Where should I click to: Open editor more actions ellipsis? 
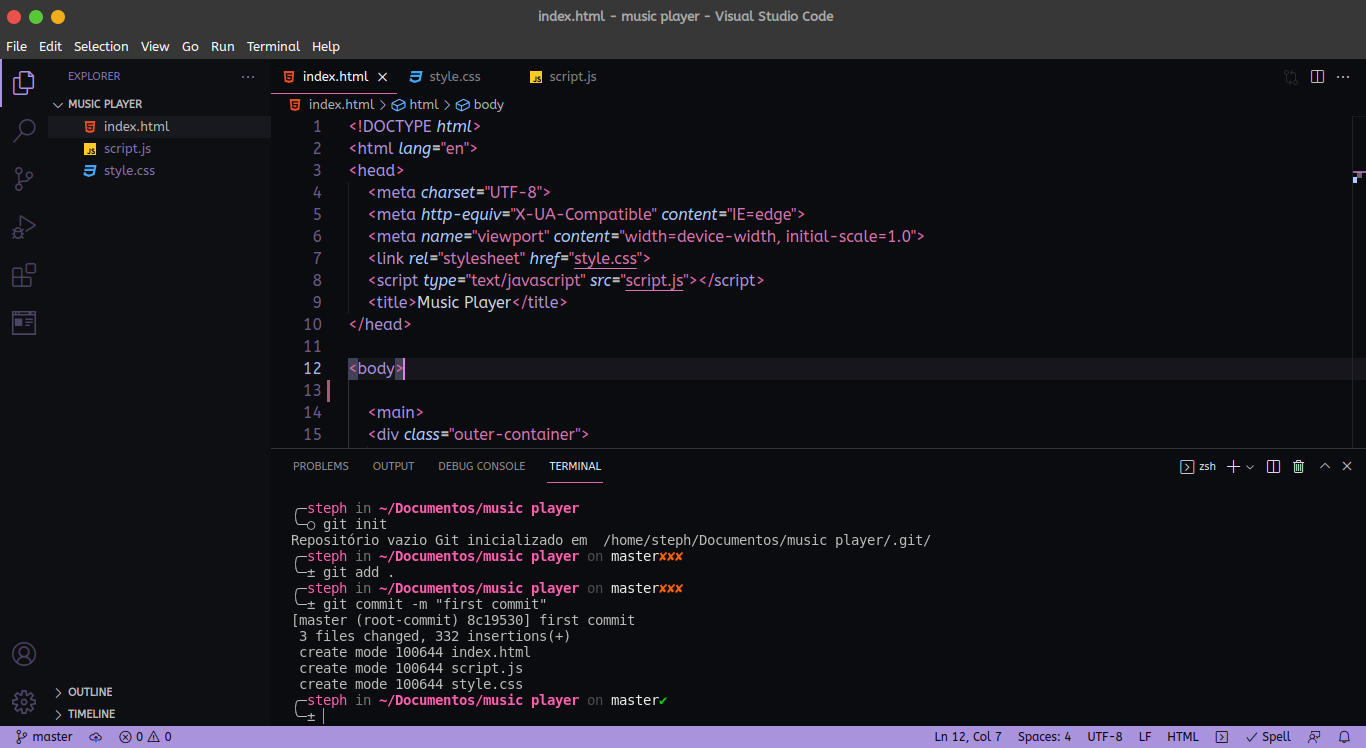(1345, 77)
